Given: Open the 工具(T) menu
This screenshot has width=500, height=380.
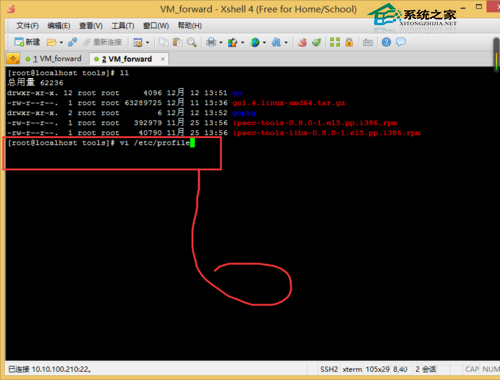Looking at the screenshot, I should click(x=123, y=26).
